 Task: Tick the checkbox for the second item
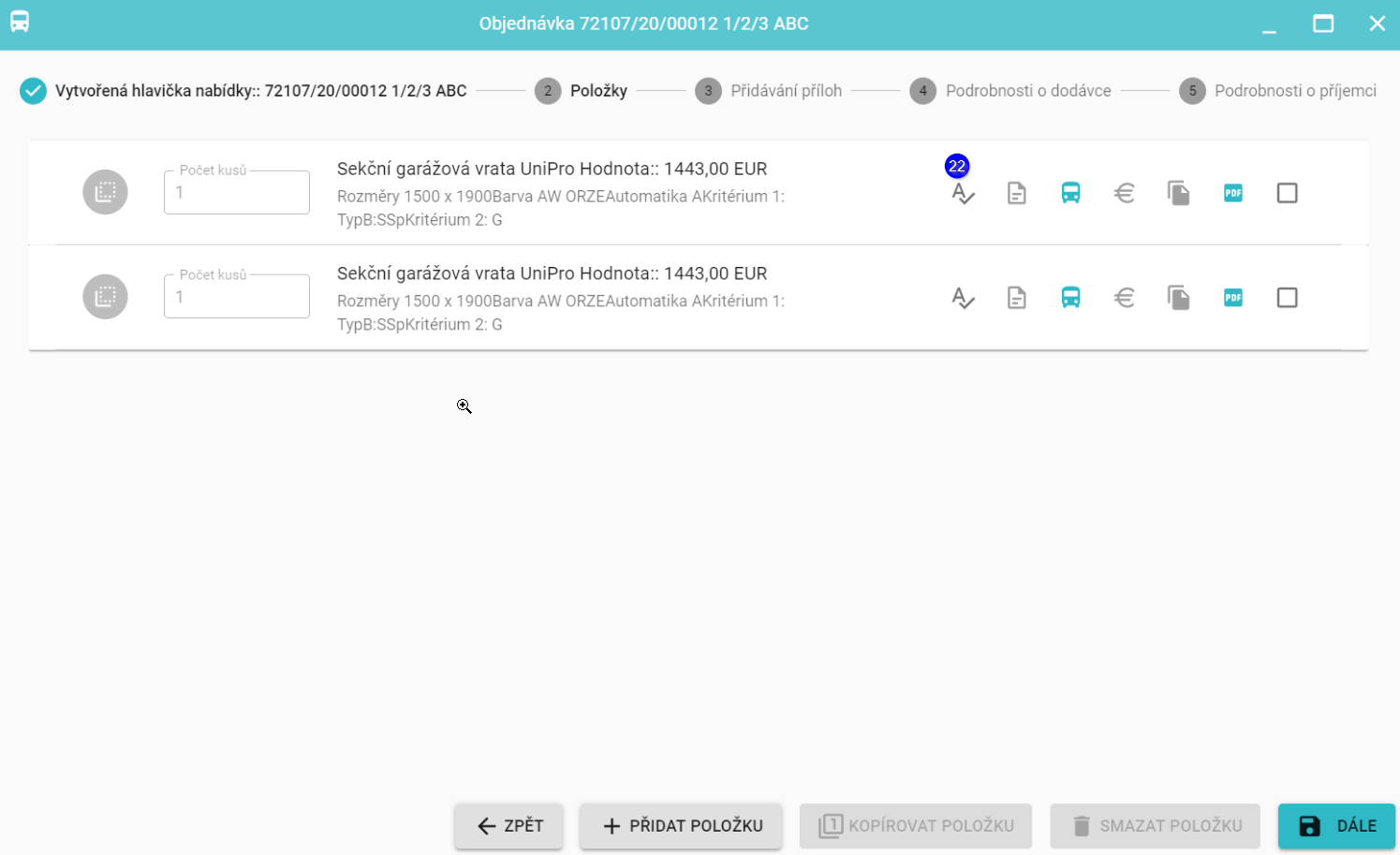(x=1287, y=298)
